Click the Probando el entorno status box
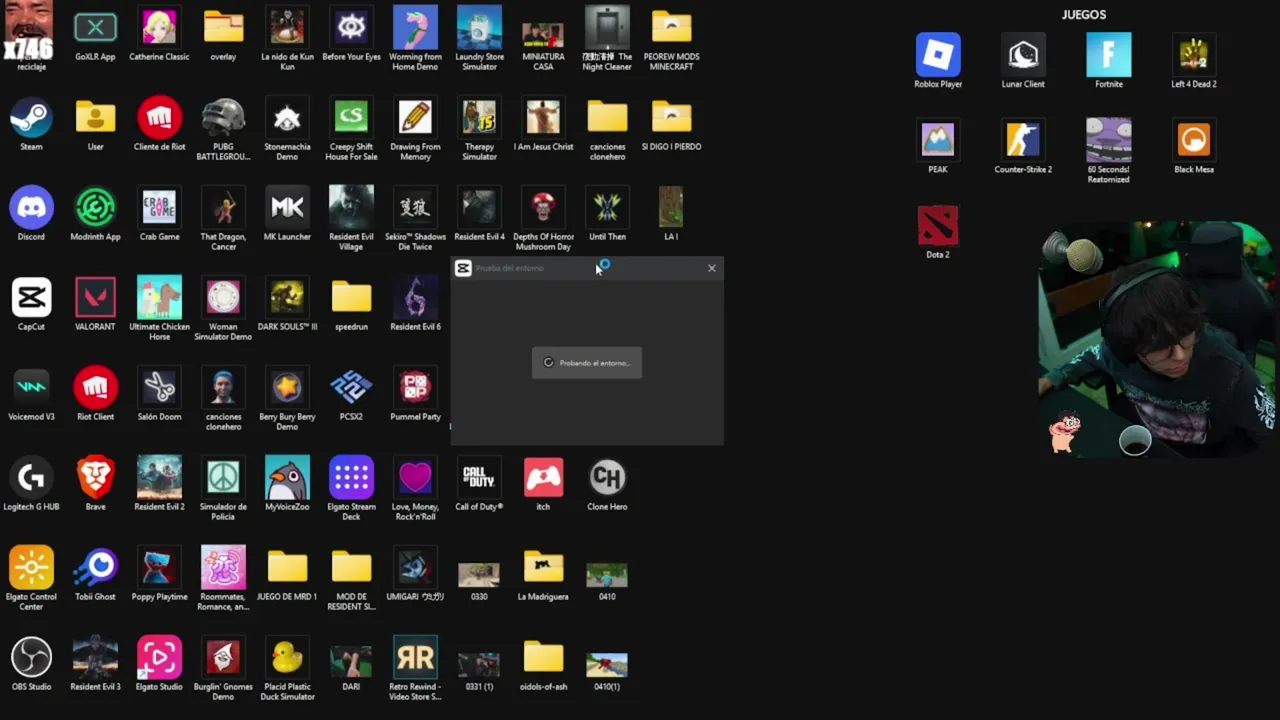The image size is (1280, 720). [587, 363]
